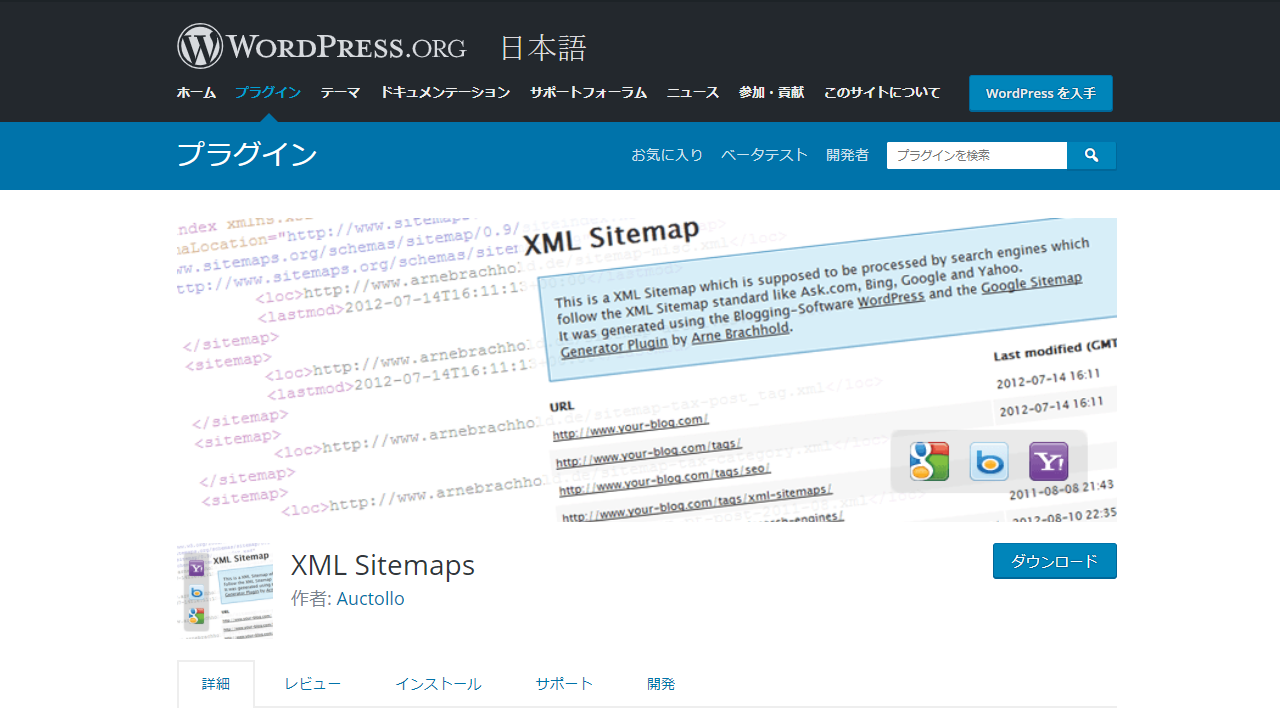Image resolution: width=1280 pixels, height=720 pixels.
Task: Open the ドキュメンテーション menu item
Action: [445, 93]
